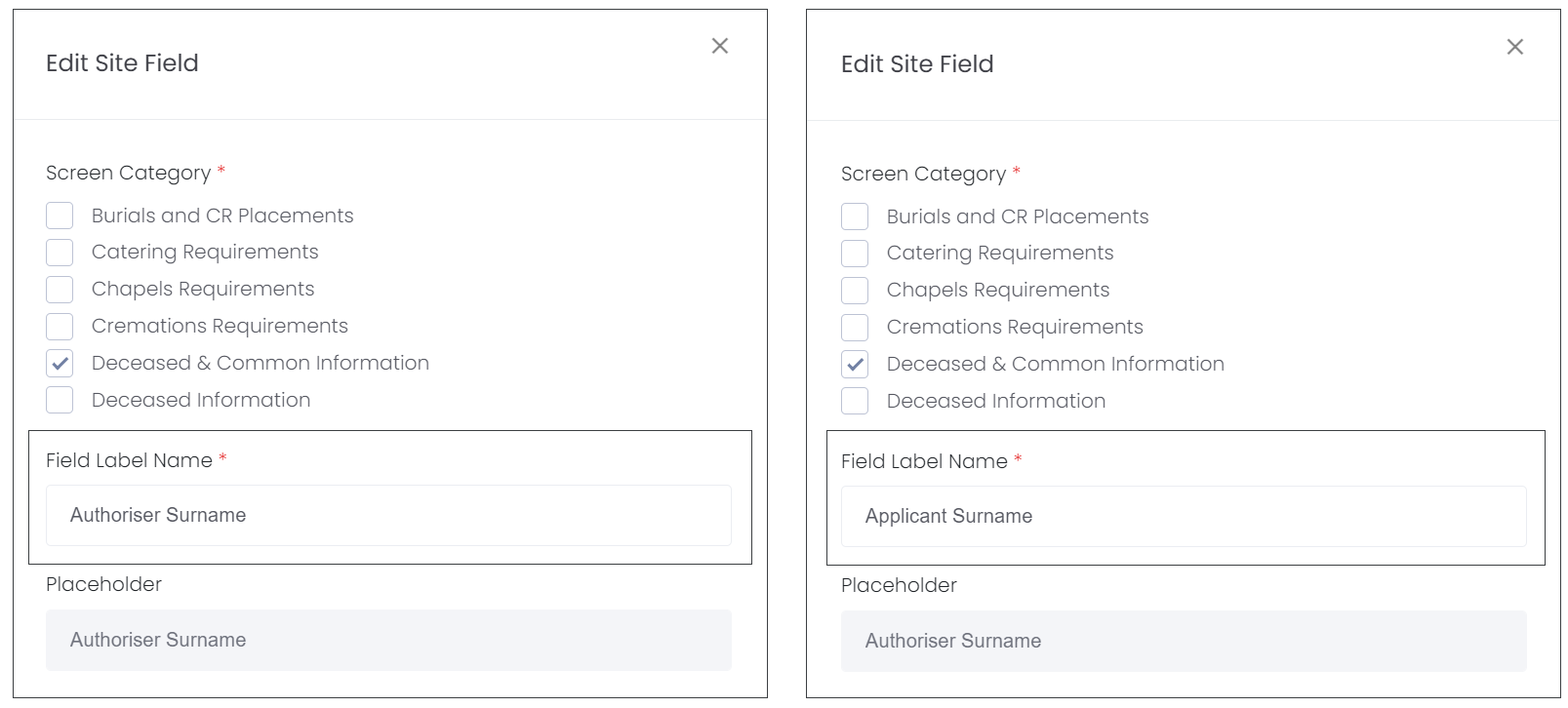Close the left Edit Site Field dialog

[720, 46]
